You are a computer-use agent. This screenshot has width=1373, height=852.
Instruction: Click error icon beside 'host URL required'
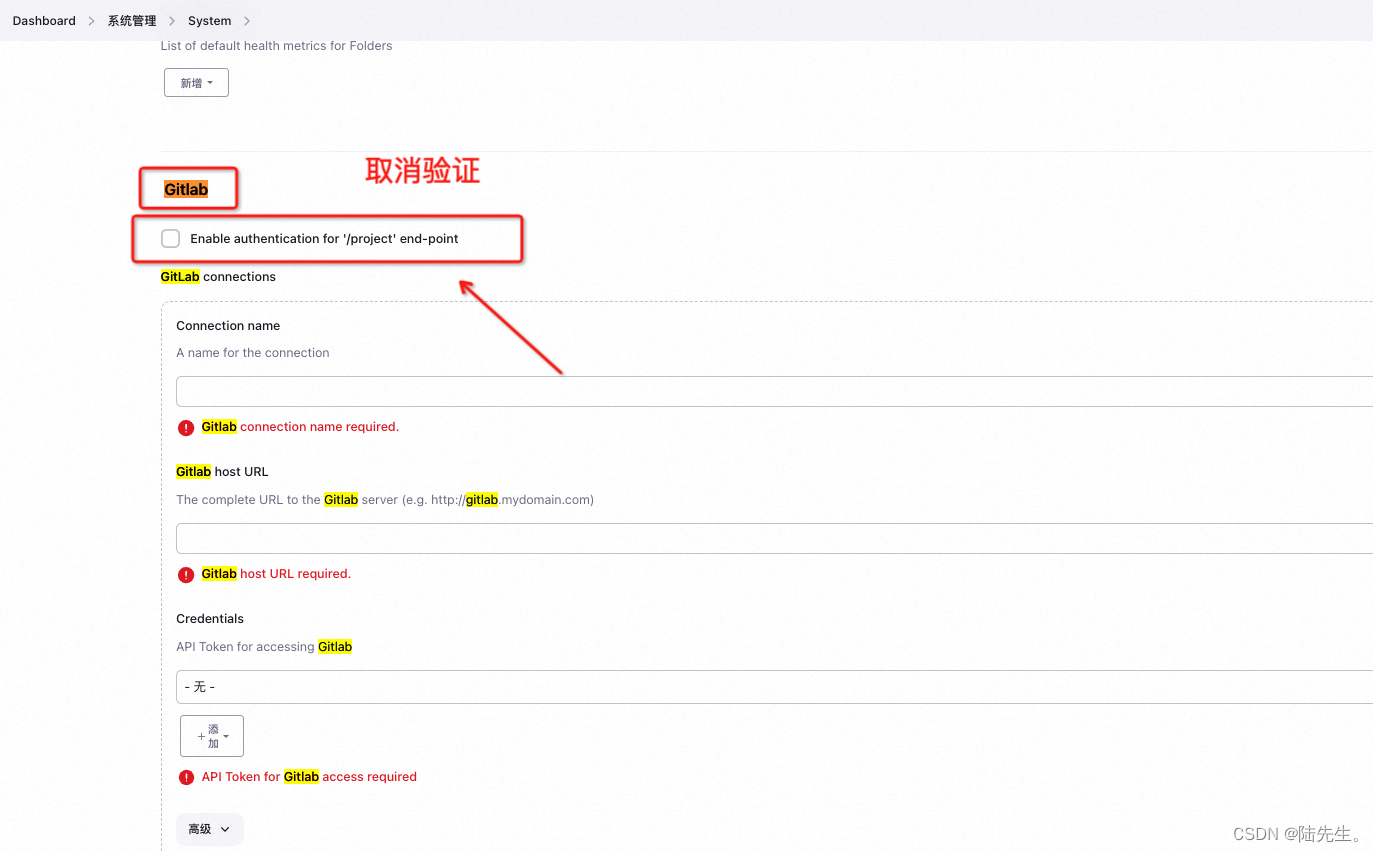186,575
